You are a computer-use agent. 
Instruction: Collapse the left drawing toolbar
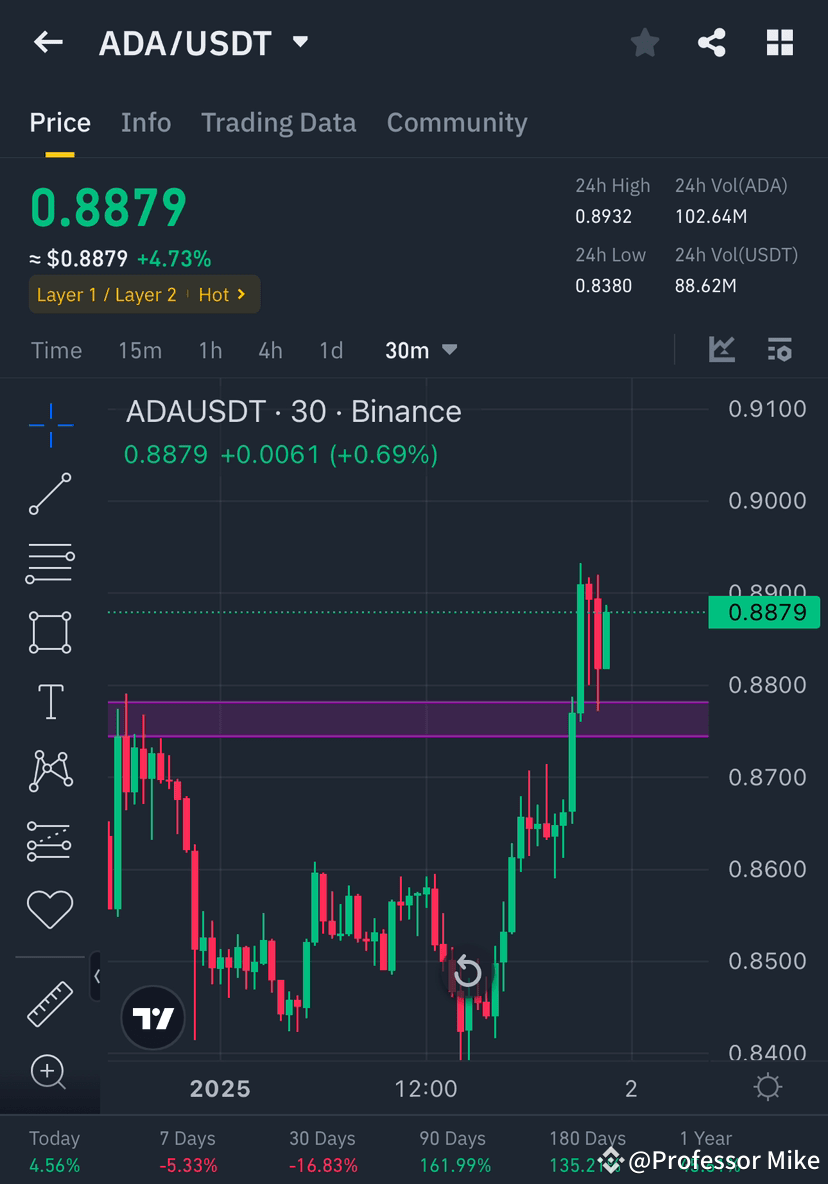click(x=96, y=976)
